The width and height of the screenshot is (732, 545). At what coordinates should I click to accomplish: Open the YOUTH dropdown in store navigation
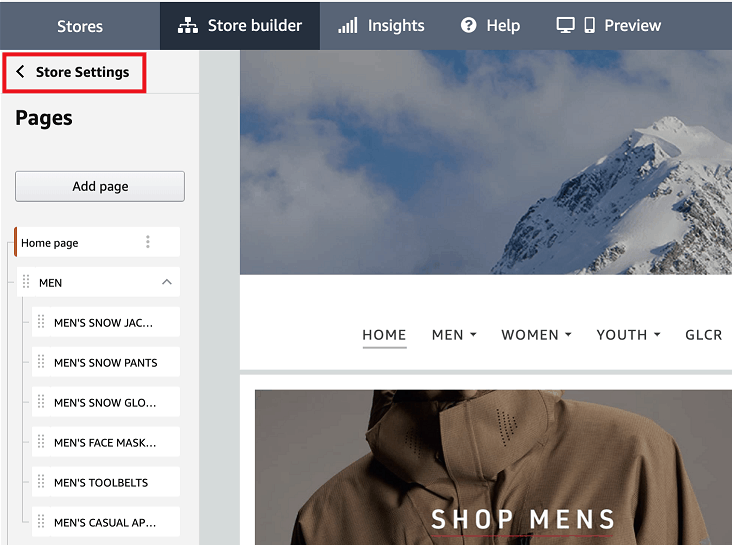[x=628, y=335]
